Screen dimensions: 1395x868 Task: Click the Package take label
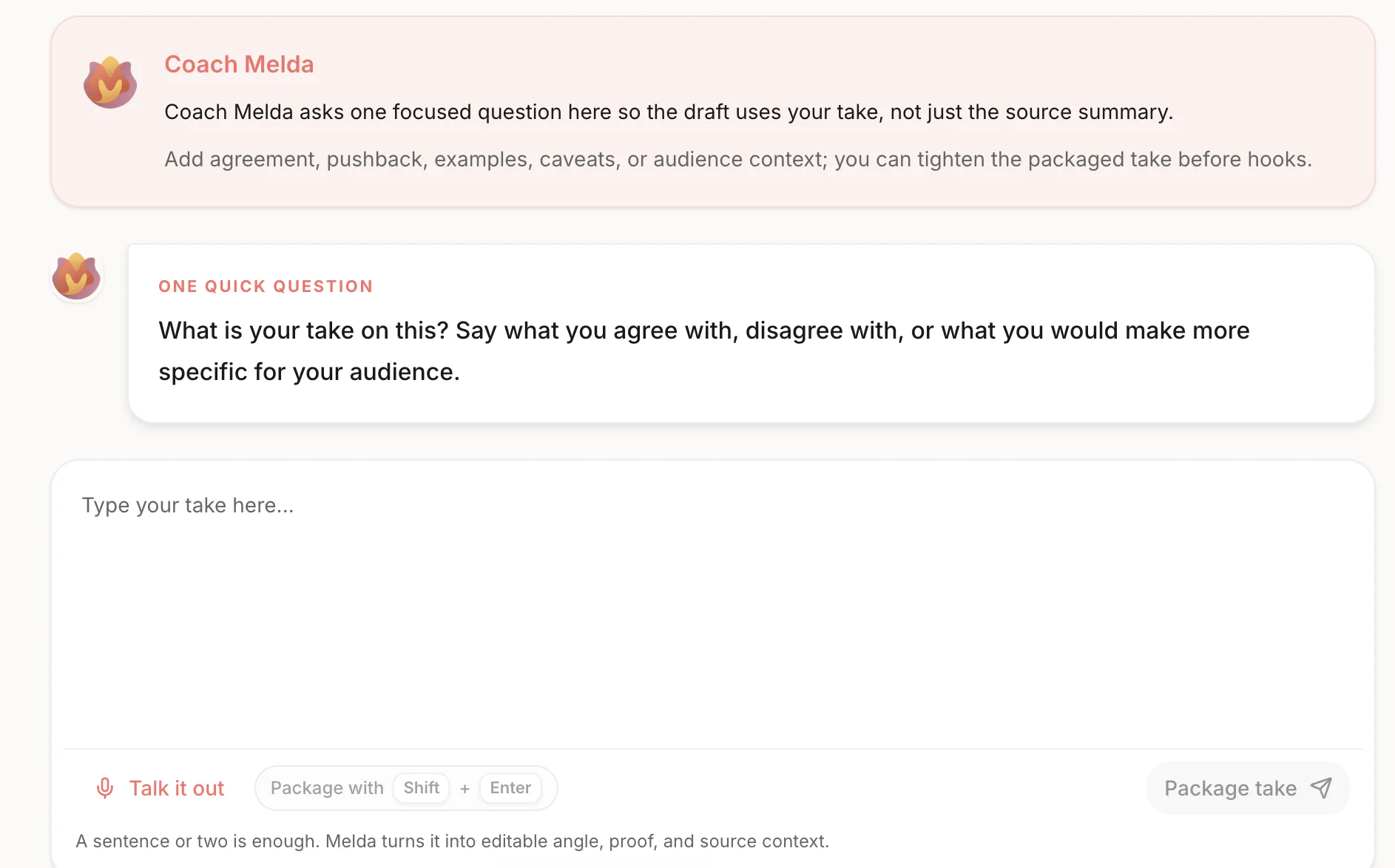[x=1230, y=788]
